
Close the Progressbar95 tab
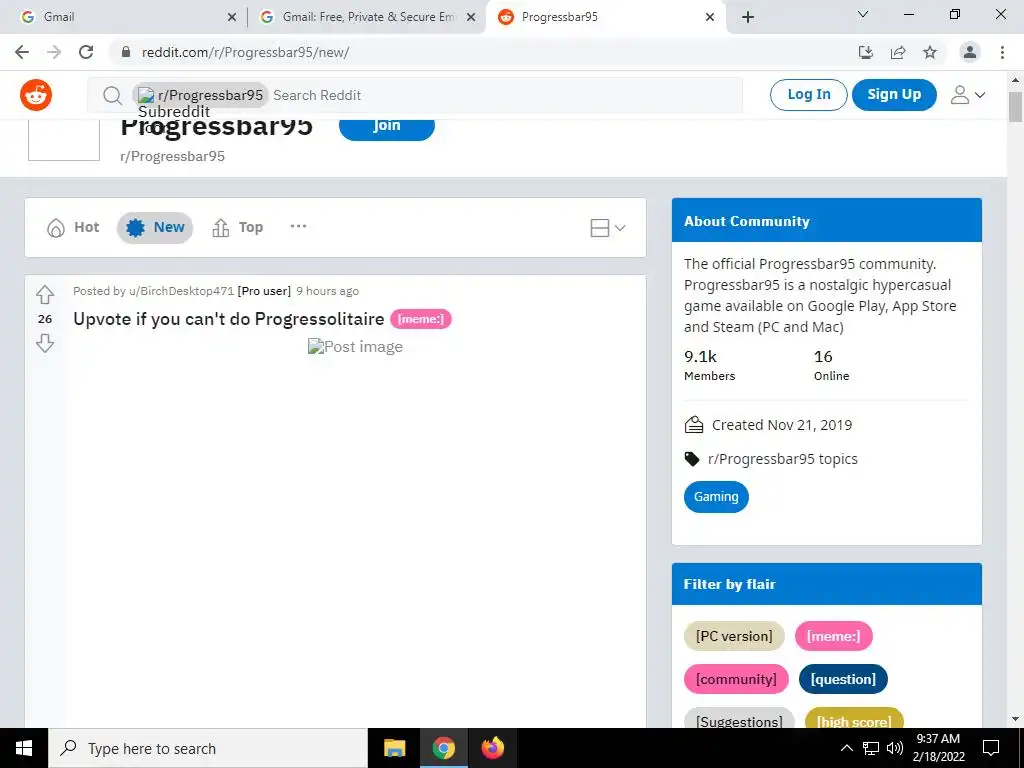pos(710,18)
